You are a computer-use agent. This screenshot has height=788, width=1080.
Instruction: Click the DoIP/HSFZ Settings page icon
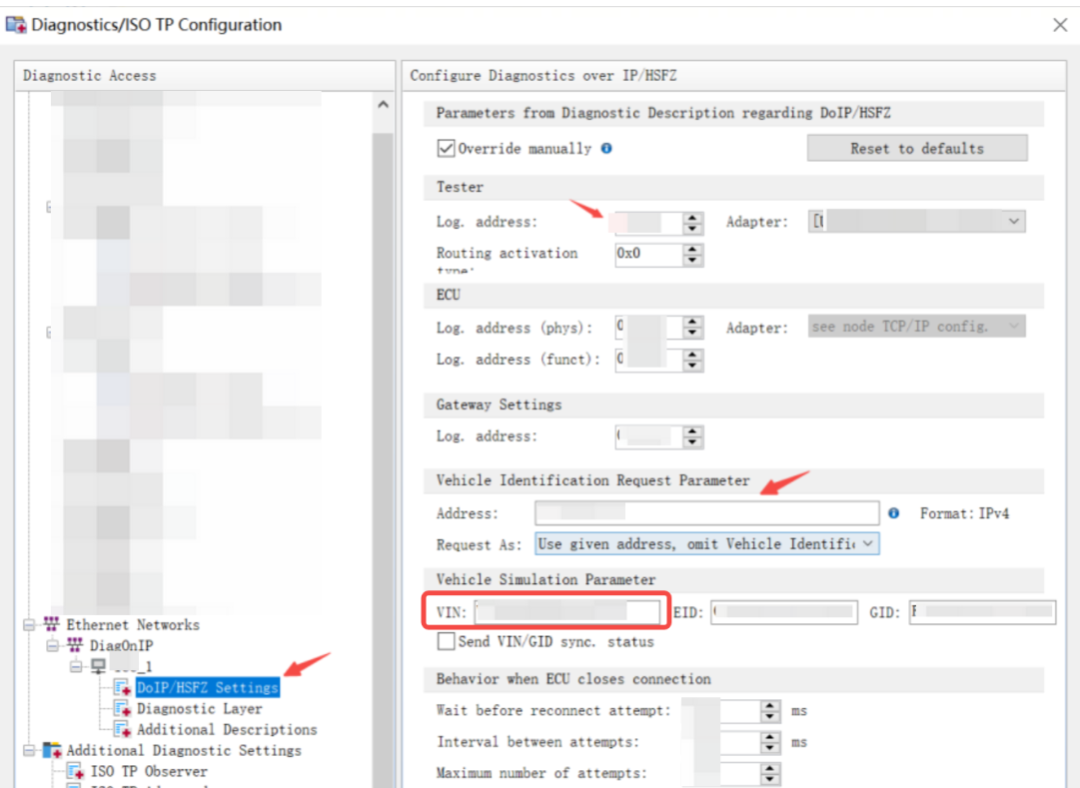122,687
